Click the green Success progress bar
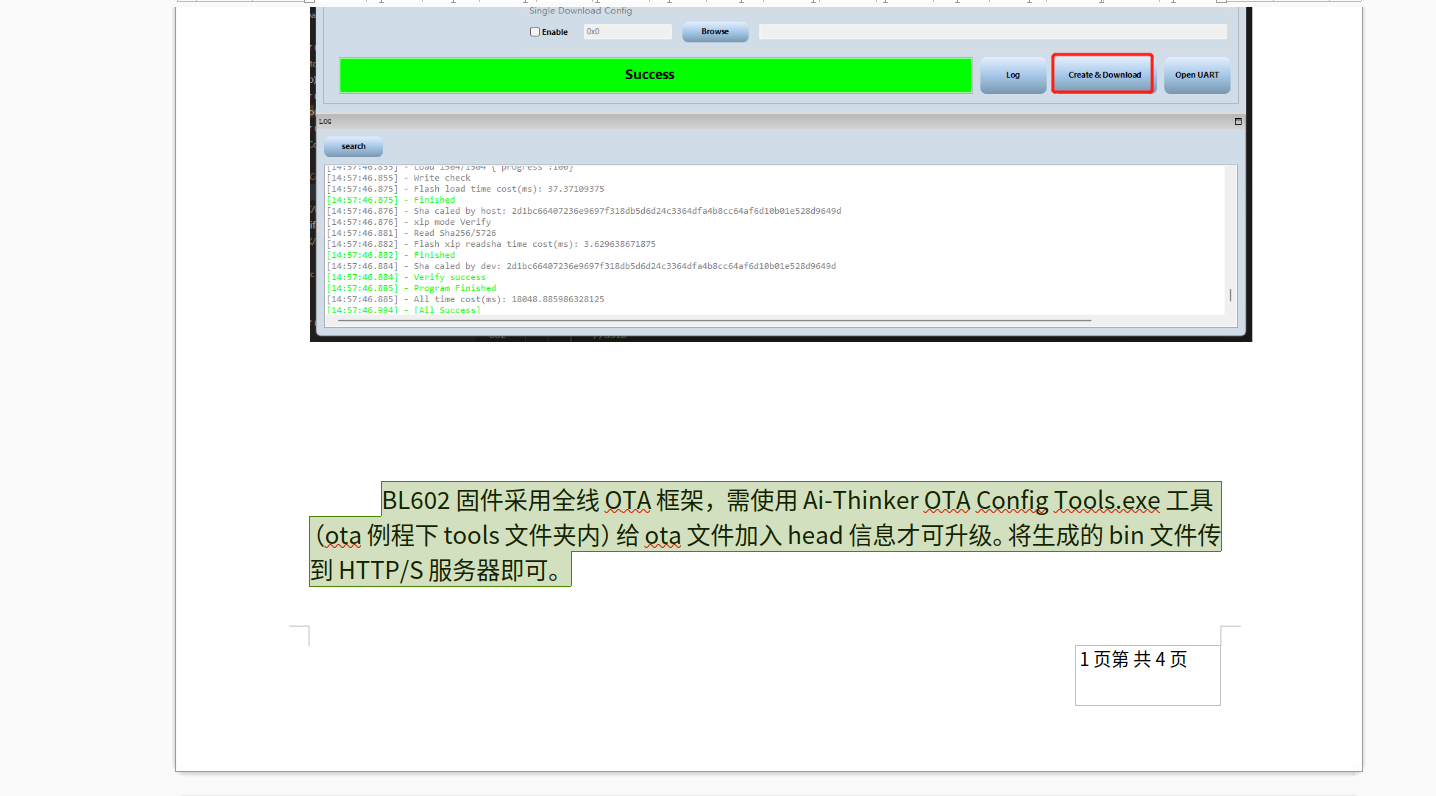 655,75
